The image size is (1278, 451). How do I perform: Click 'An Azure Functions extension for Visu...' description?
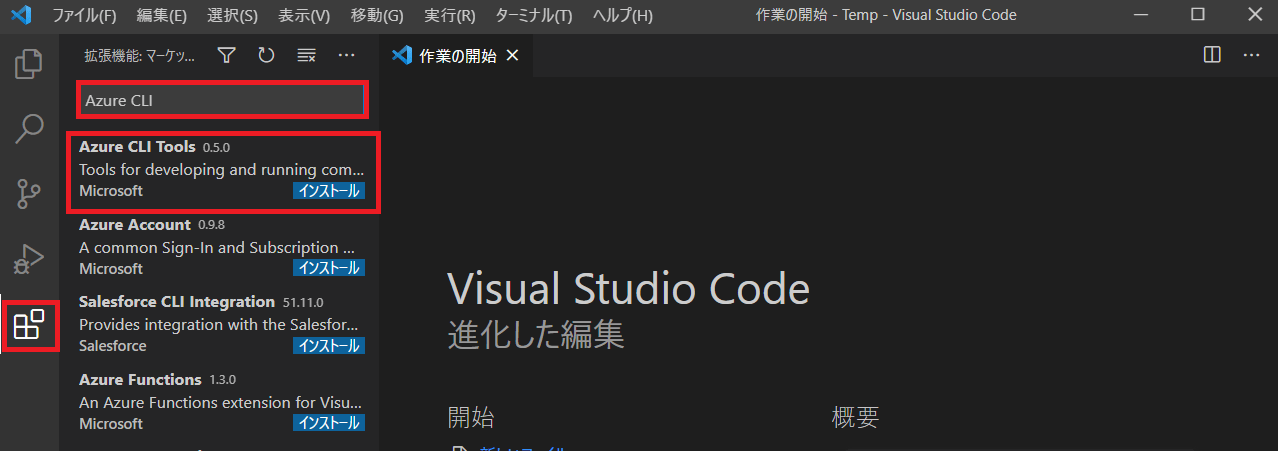(221, 402)
